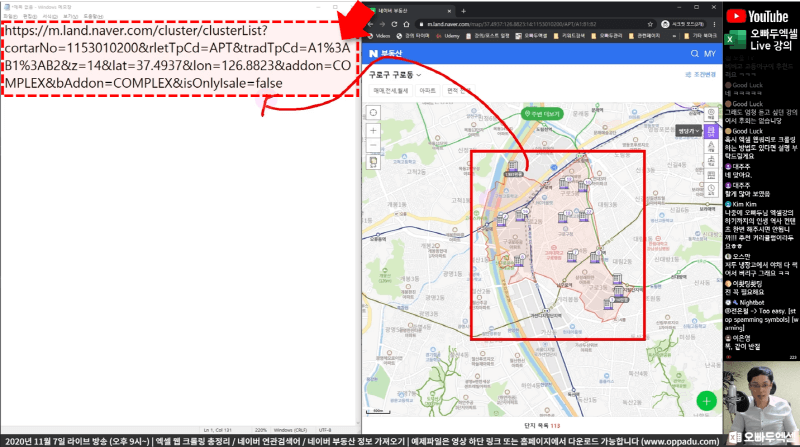Open the 편집 menu in Notepad
This screenshot has height=447, width=800.
29,16
